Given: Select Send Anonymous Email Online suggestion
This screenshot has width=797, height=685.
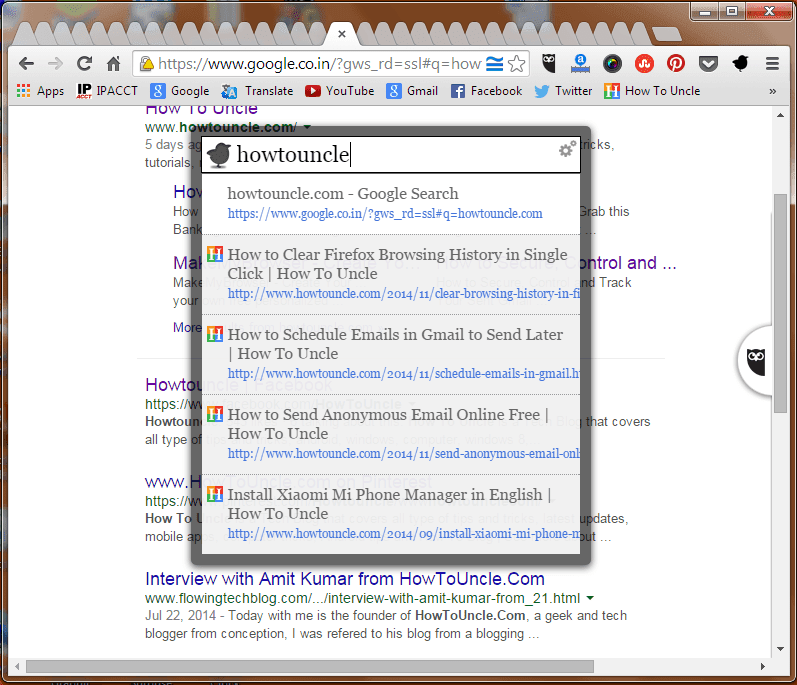Looking at the screenshot, I should pos(391,434).
